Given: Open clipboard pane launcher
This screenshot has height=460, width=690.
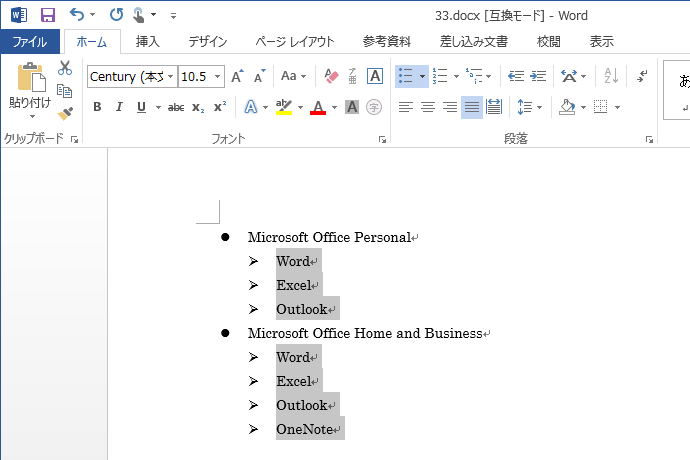Looking at the screenshot, I should [x=74, y=140].
